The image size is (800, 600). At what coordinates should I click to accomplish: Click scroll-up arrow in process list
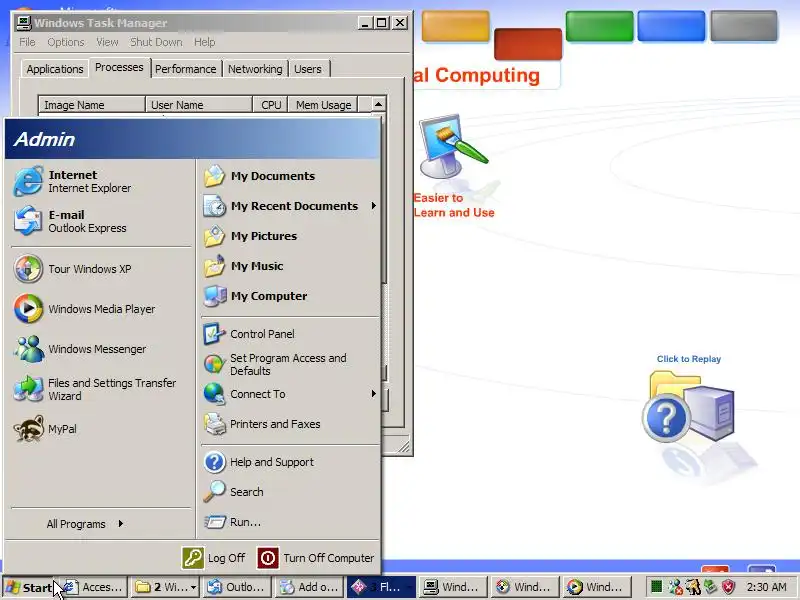(x=378, y=104)
